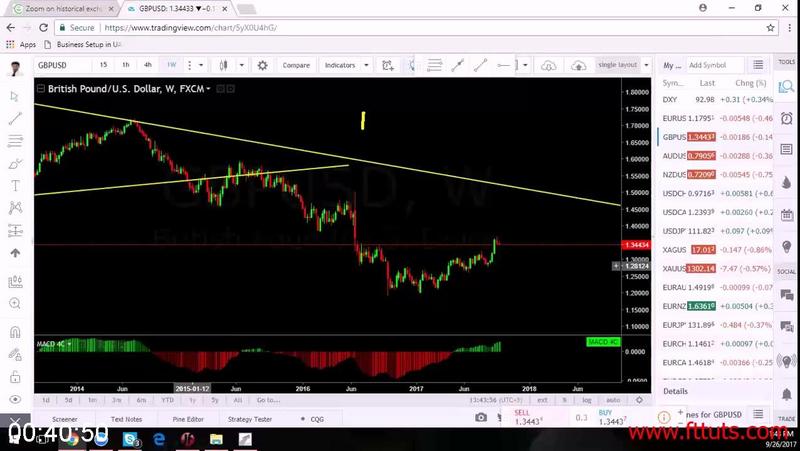Open notifications bell icon
The width and height of the screenshot is (800, 451).
pyautogui.click(x=786, y=394)
